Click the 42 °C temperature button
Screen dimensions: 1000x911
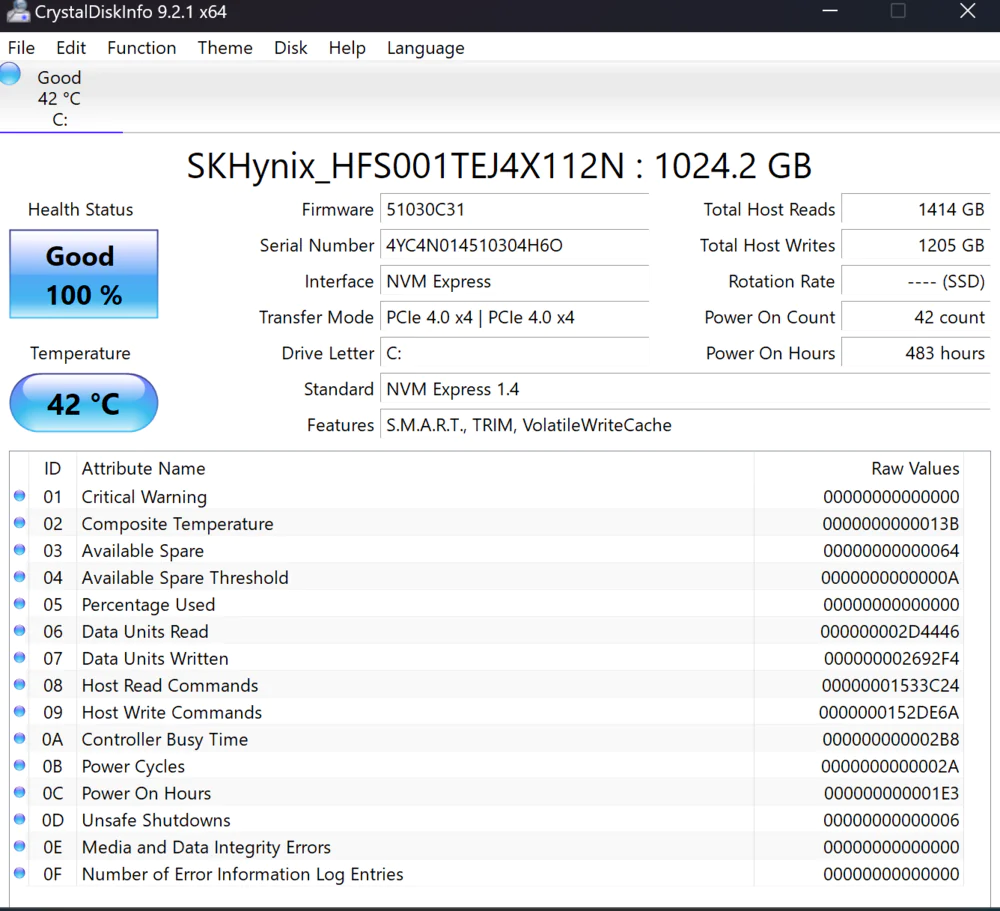[84, 403]
